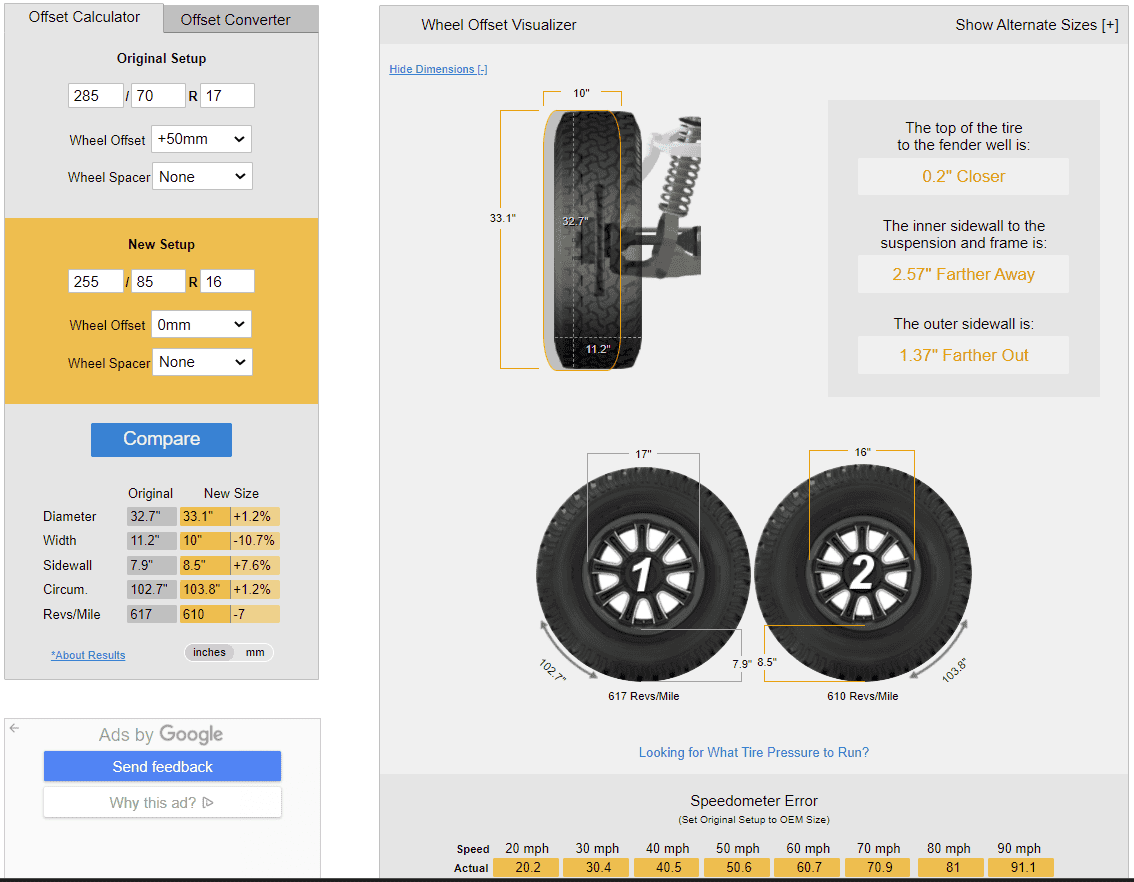Click the 610 Revs/Mile label under wheel 2
The image size is (1134, 882).
pyautogui.click(x=863, y=696)
